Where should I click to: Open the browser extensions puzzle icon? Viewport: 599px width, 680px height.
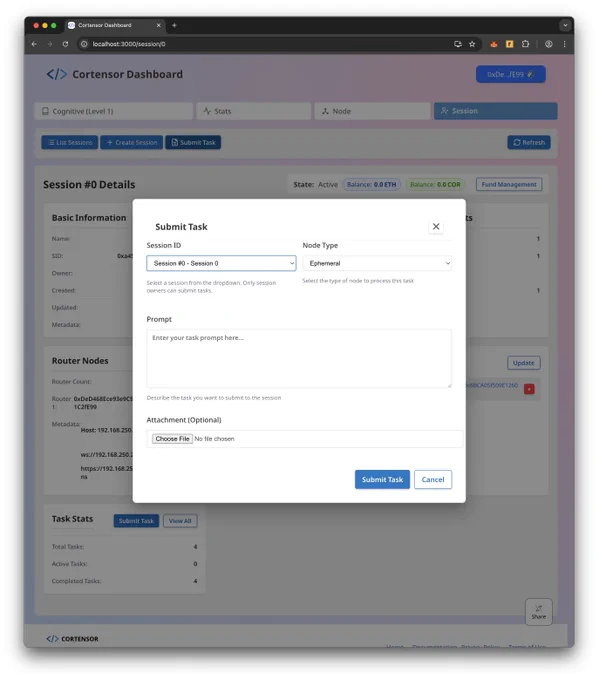click(x=525, y=44)
